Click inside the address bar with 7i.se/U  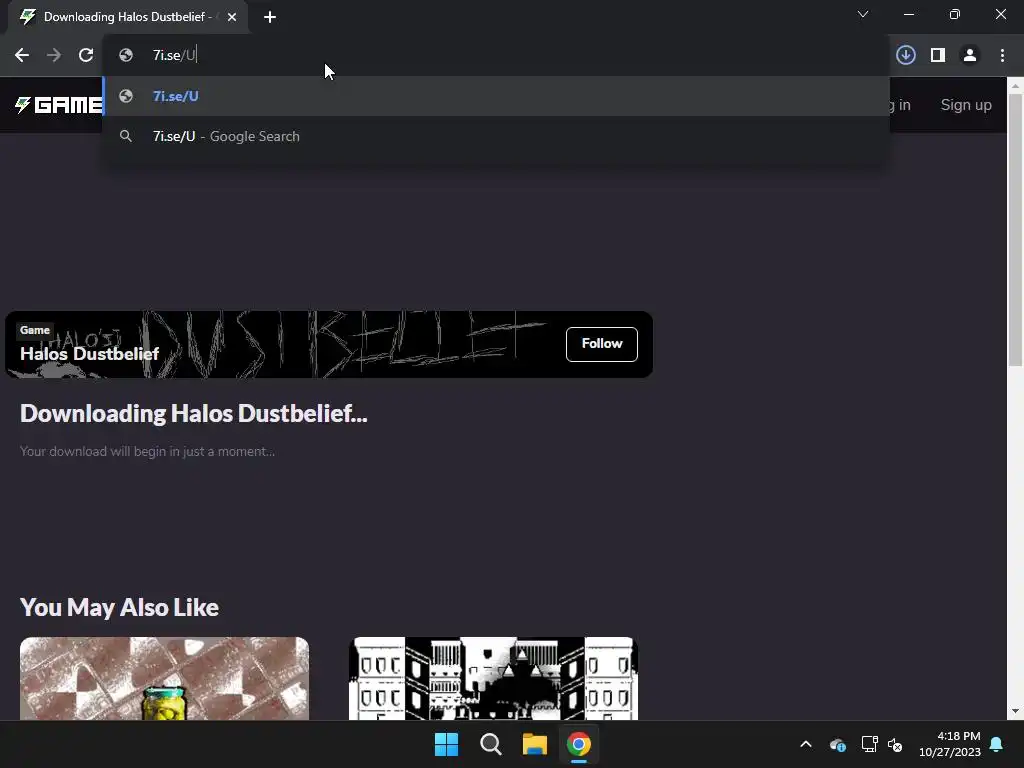pos(496,56)
